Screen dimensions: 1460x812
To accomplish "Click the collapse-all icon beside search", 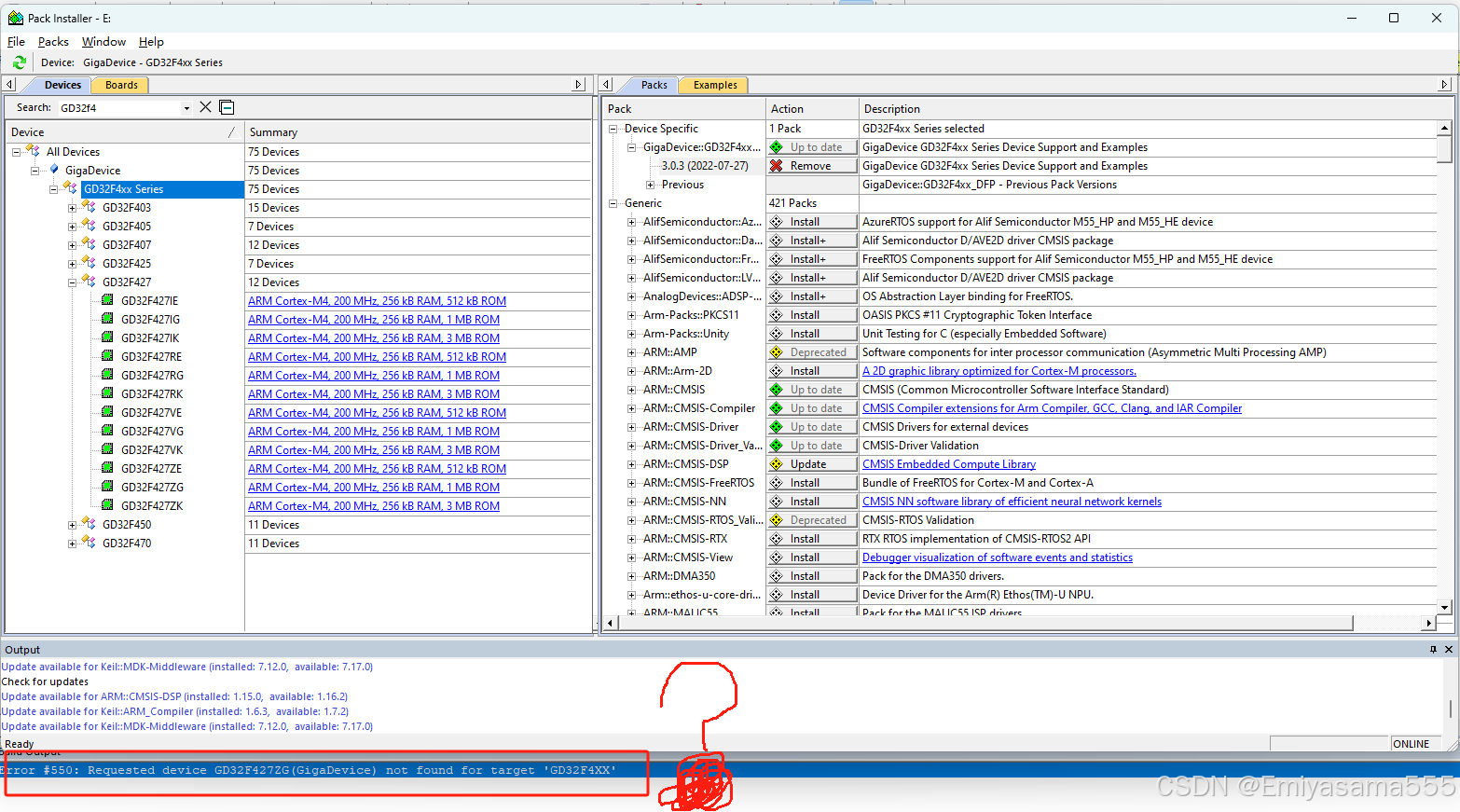I will (x=227, y=107).
